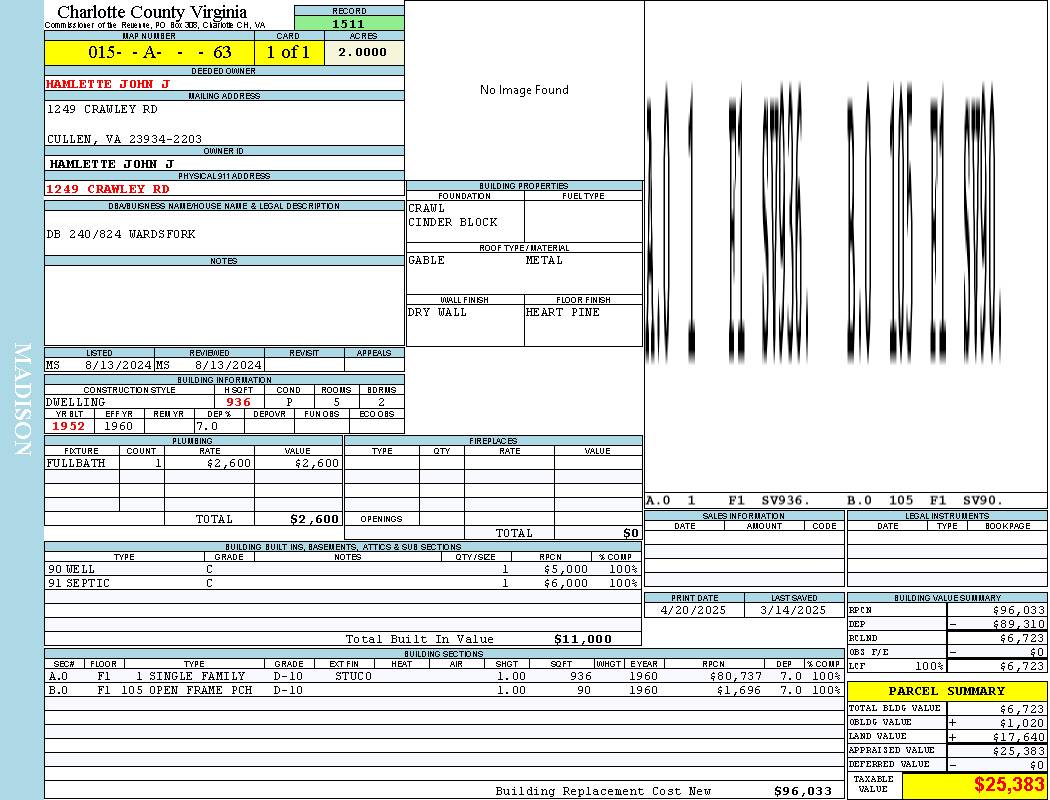Click section RPCN value $80,737

point(735,676)
